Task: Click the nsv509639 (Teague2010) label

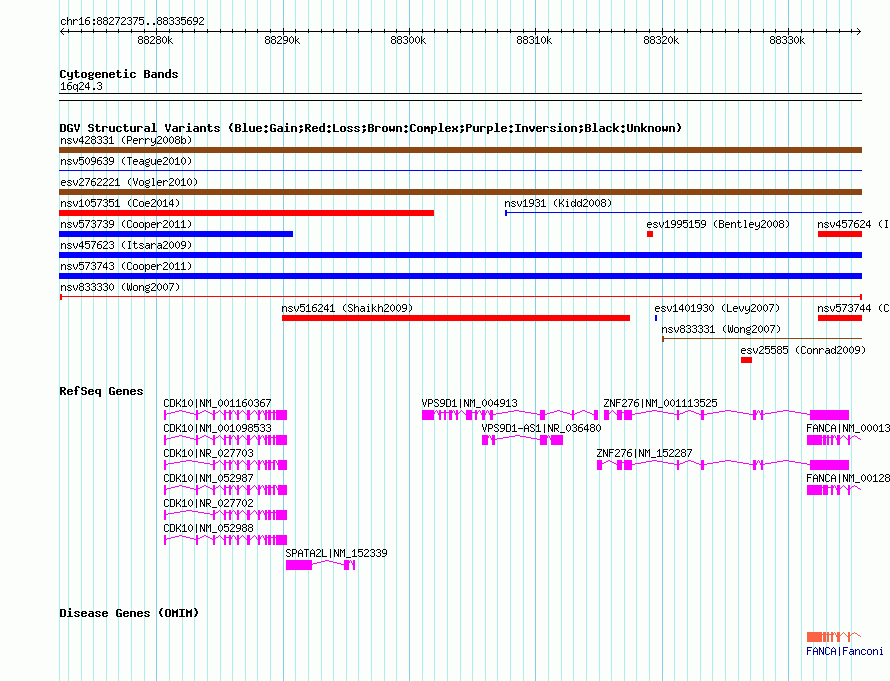Action: click(126, 161)
